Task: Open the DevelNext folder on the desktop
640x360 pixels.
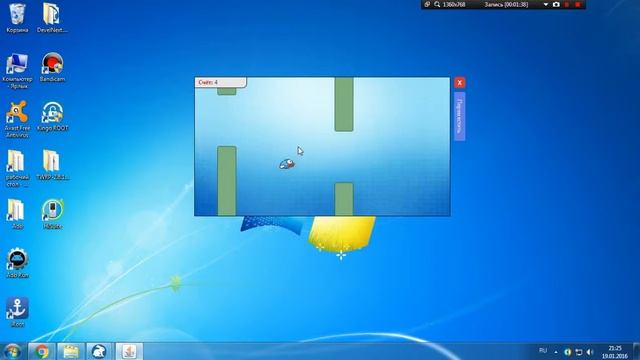Action: coord(52,17)
